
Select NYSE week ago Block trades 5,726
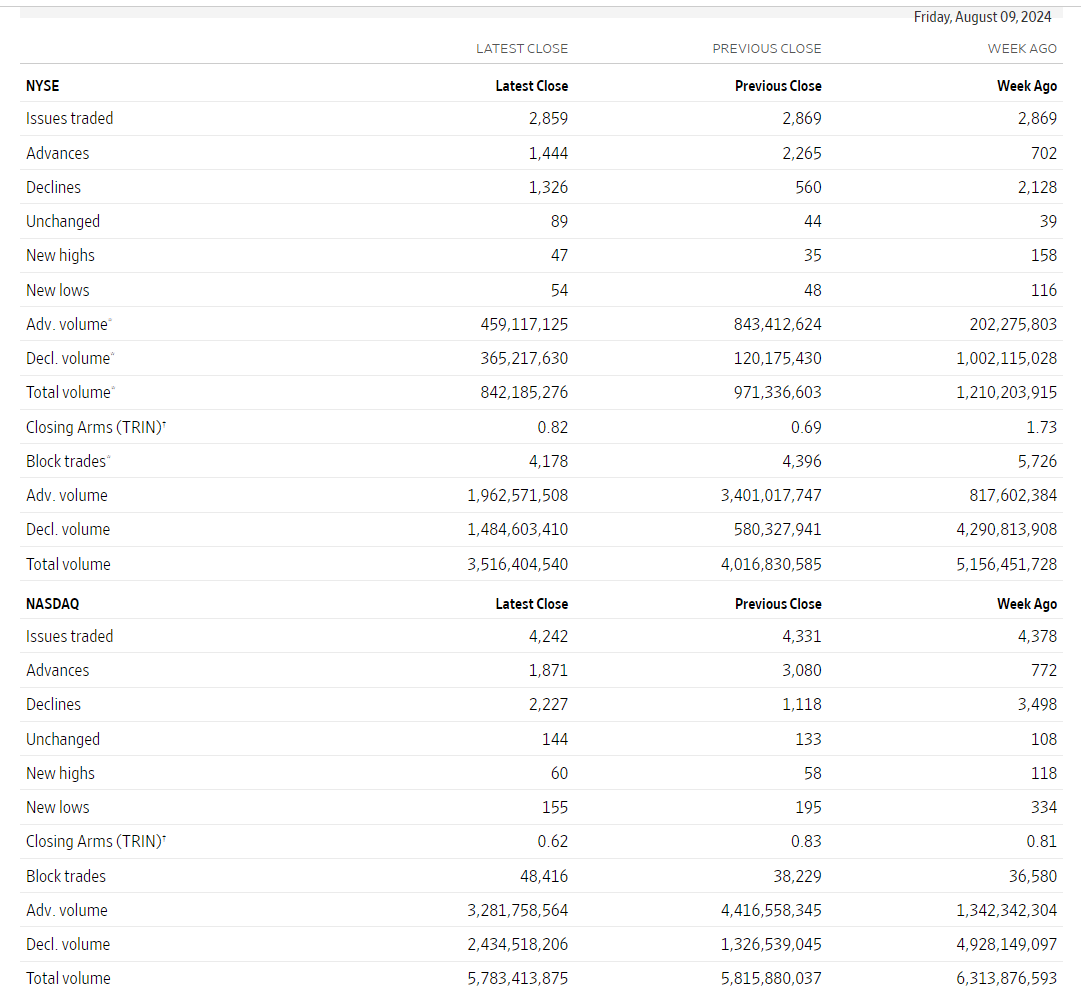pyautogui.click(x=1038, y=461)
